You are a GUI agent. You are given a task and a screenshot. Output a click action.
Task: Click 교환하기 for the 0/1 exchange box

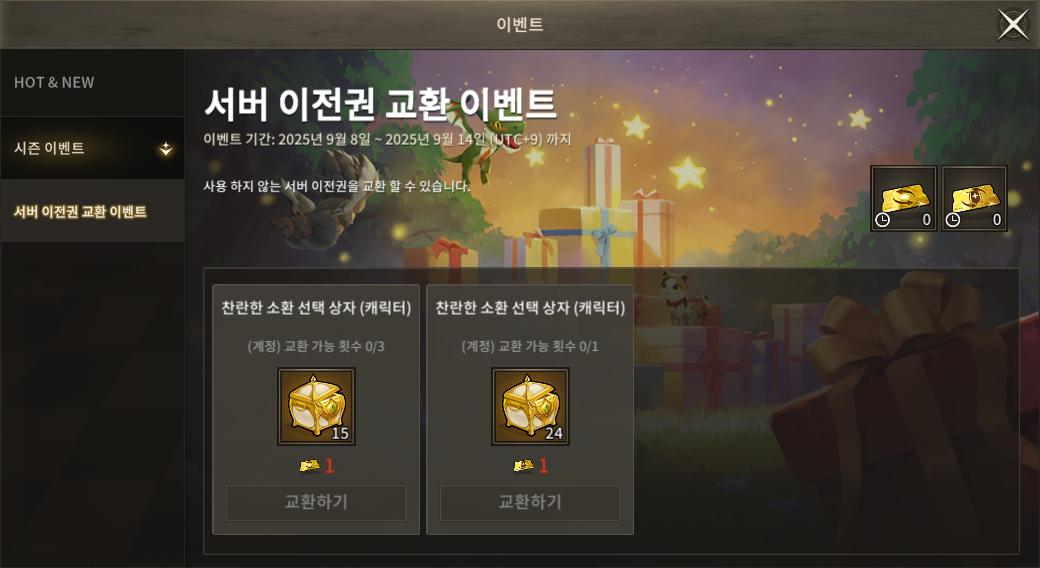pyautogui.click(x=530, y=502)
